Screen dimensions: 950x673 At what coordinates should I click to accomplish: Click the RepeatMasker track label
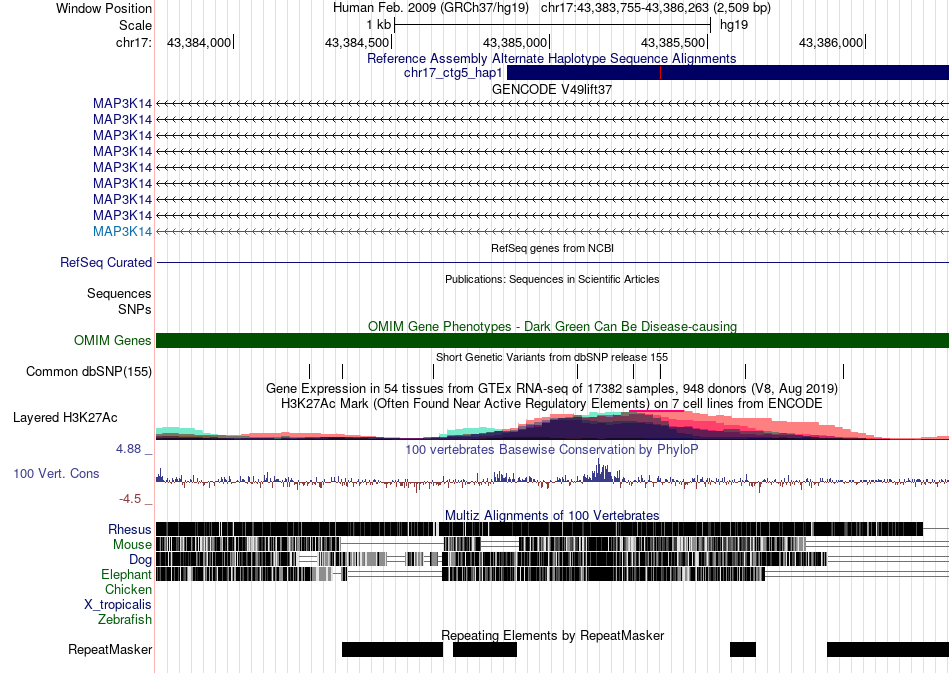(110, 649)
